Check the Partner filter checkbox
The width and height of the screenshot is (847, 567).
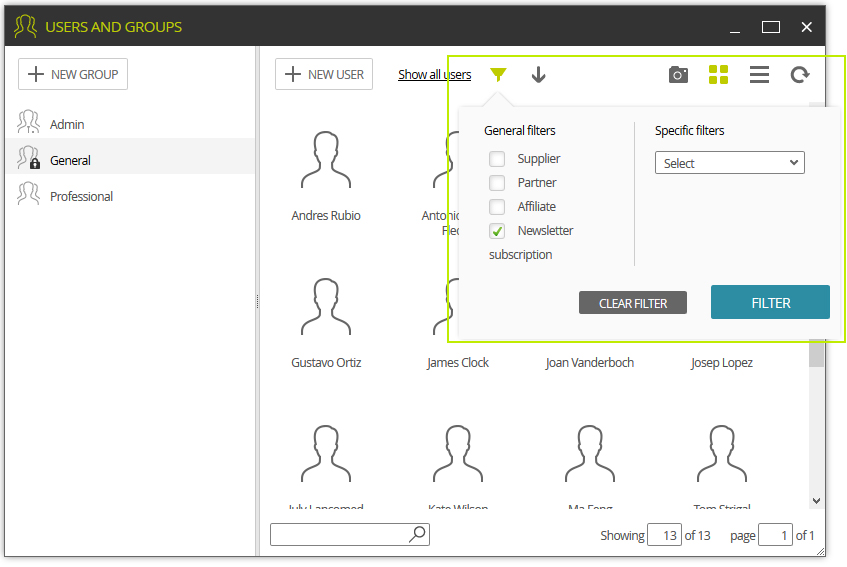tap(497, 183)
